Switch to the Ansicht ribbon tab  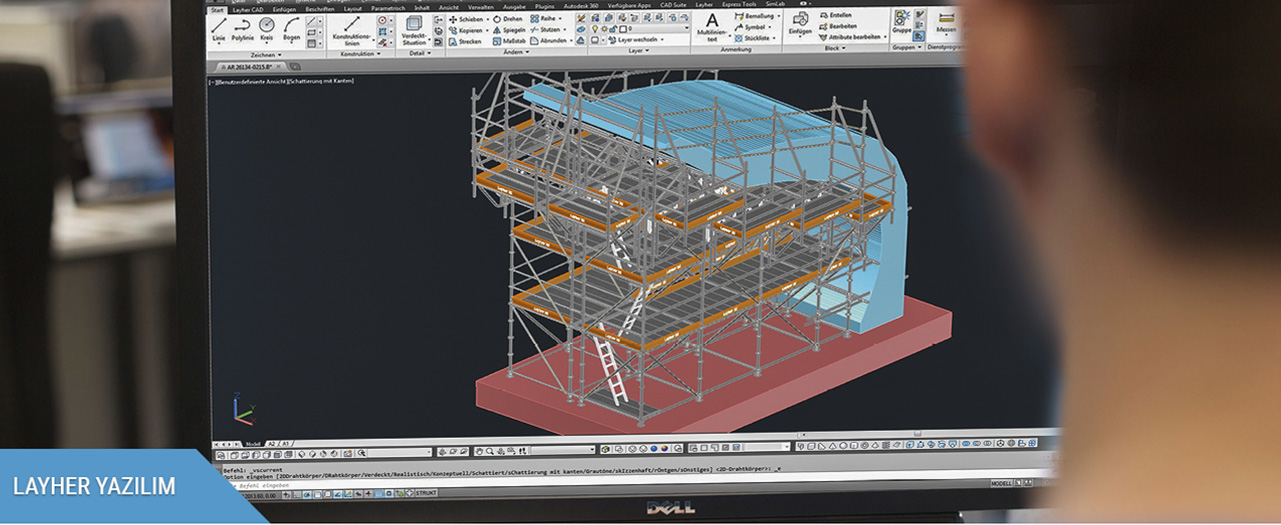[449, 7]
